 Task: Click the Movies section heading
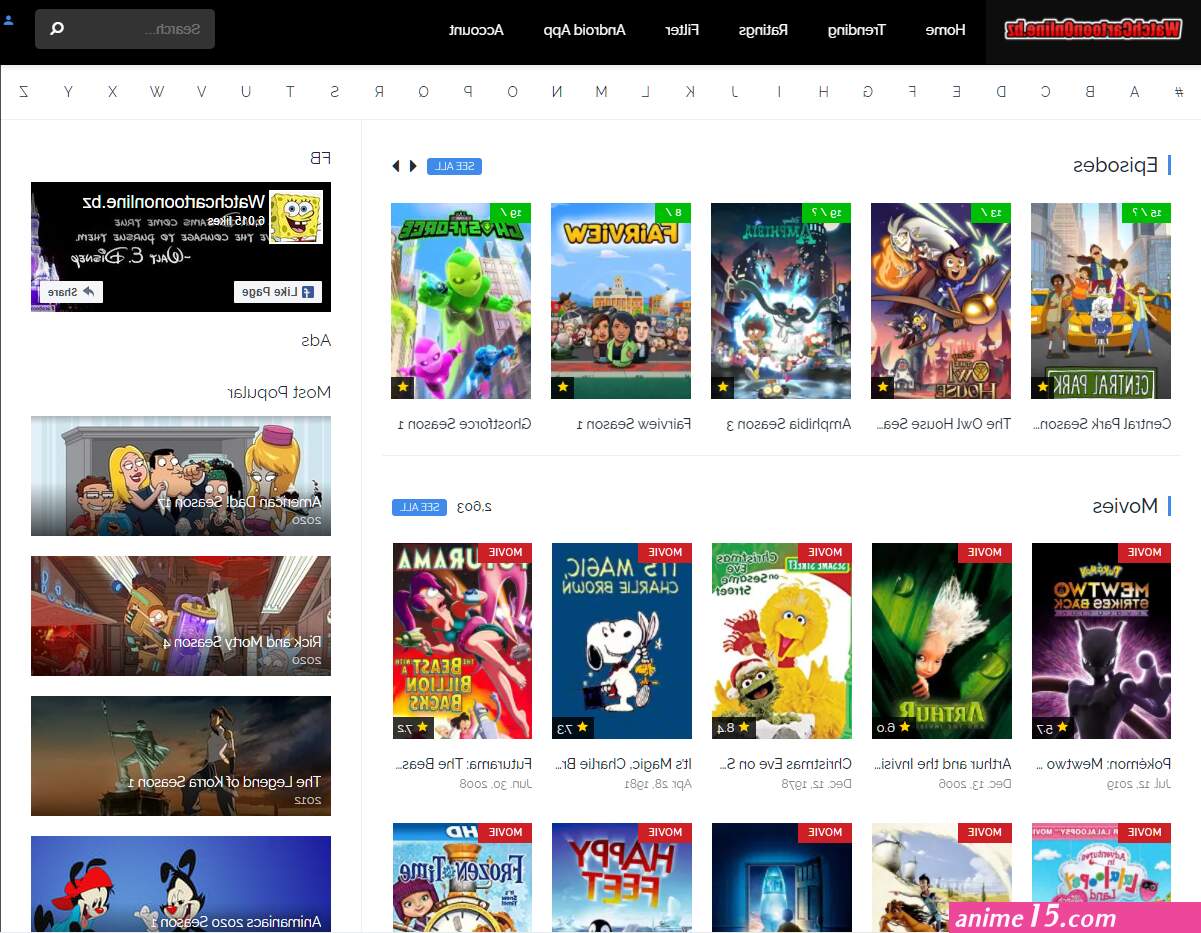(1125, 507)
